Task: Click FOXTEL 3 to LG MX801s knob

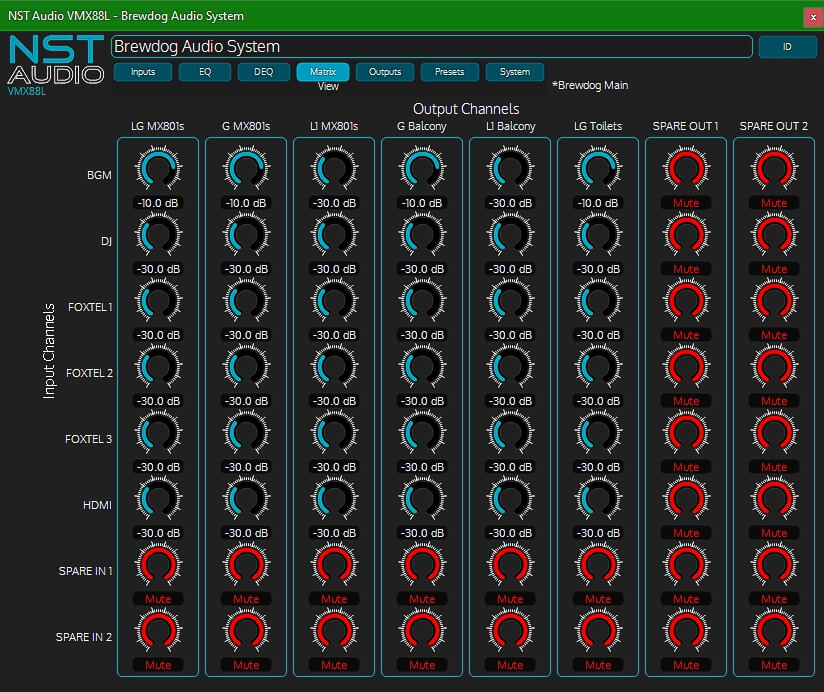Action: 158,433
